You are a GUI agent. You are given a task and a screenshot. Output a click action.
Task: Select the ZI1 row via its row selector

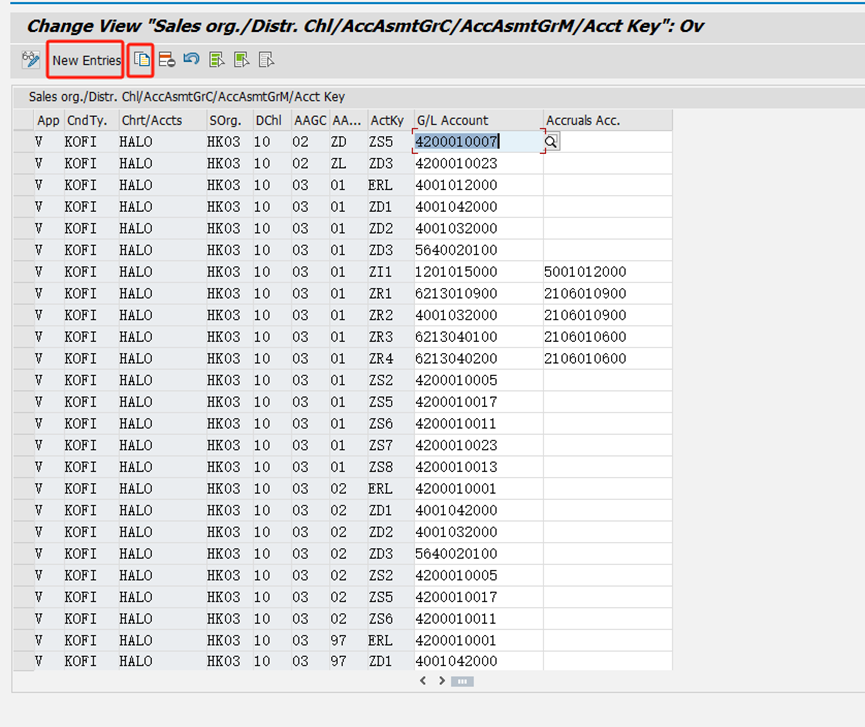24,272
